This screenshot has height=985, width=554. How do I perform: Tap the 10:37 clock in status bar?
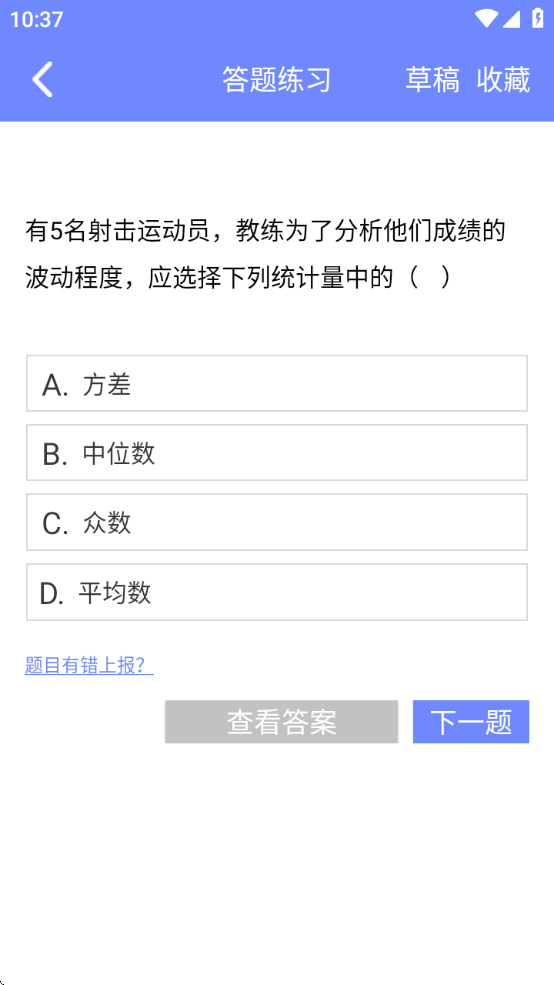(36, 19)
